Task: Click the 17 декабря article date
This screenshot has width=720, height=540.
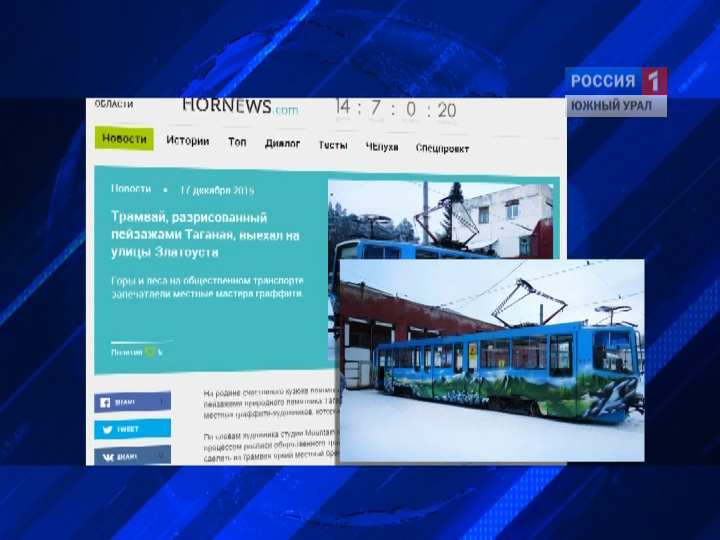Action: (x=217, y=189)
